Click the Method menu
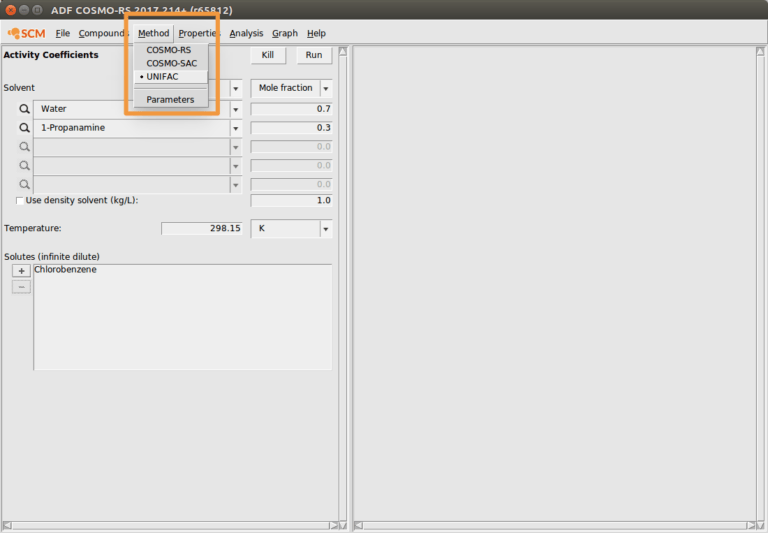 [153, 33]
